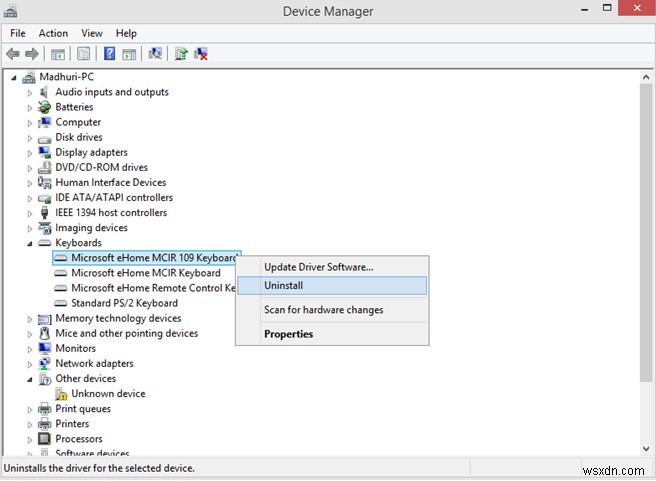
Task: Click the Monitors category icon
Action: coord(44,348)
